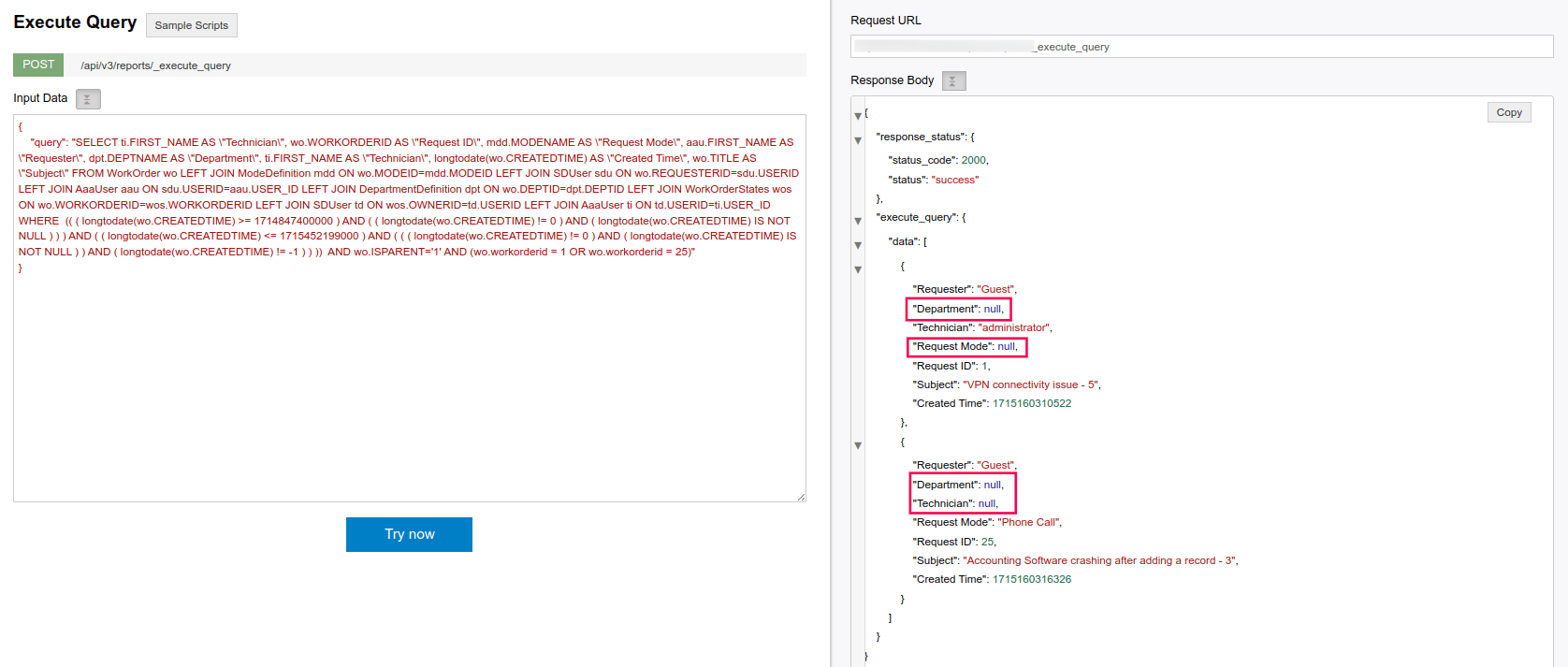This screenshot has width=1568, height=667.
Task: Select the "VPN connectivity issue - 5" subject value
Action: click(x=1031, y=384)
